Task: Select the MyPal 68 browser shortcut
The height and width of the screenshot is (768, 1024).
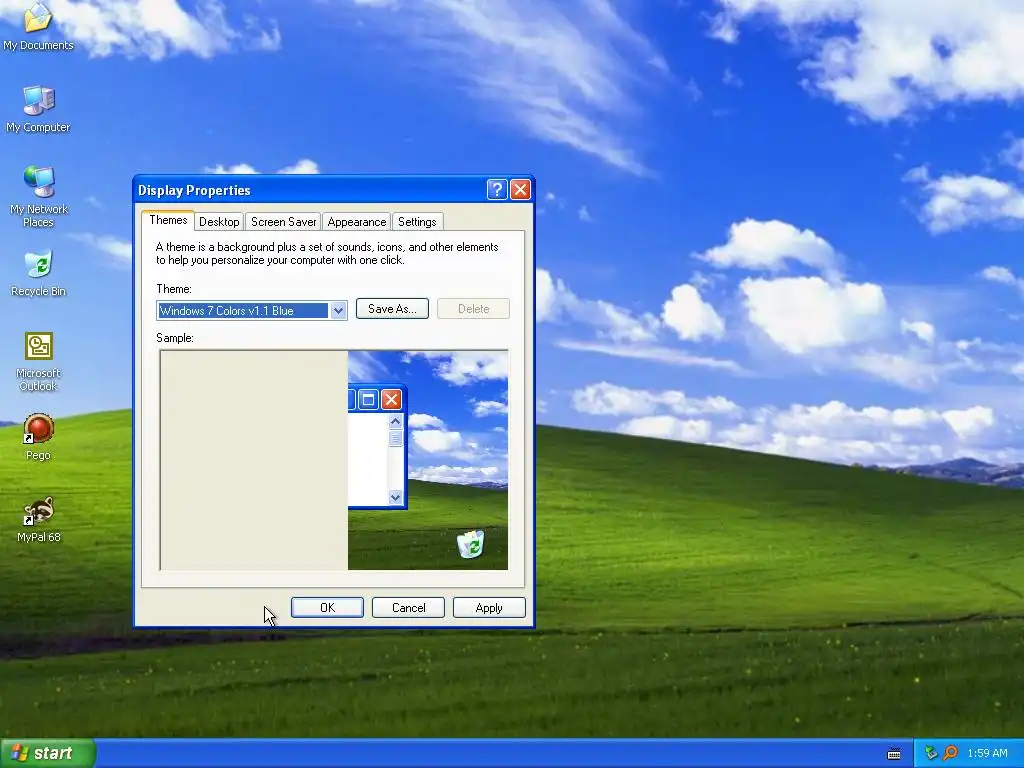Action: [x=38, y=519]
